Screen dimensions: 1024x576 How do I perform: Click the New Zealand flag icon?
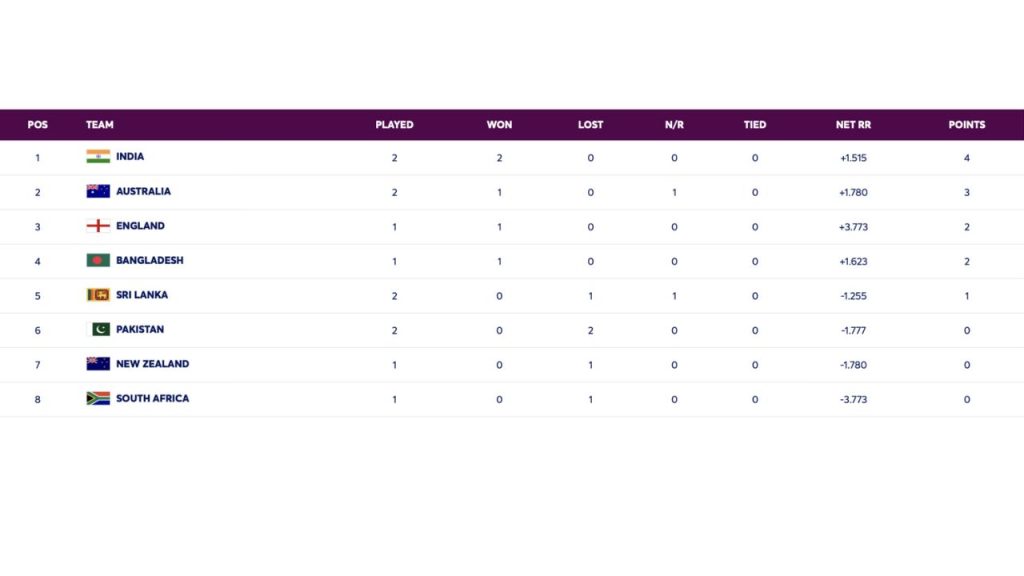pyautogui.click(x=98, y=364)
